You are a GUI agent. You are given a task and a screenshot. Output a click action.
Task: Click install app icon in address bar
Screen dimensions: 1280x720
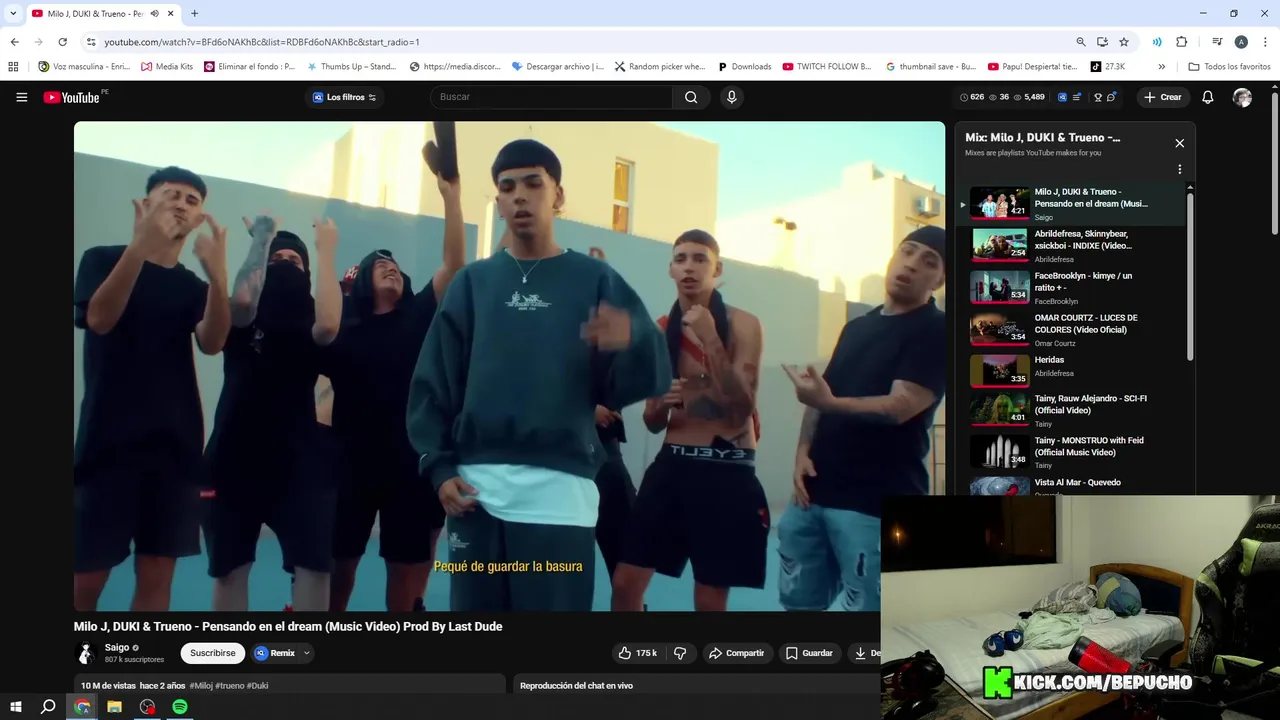point(1102,42)
